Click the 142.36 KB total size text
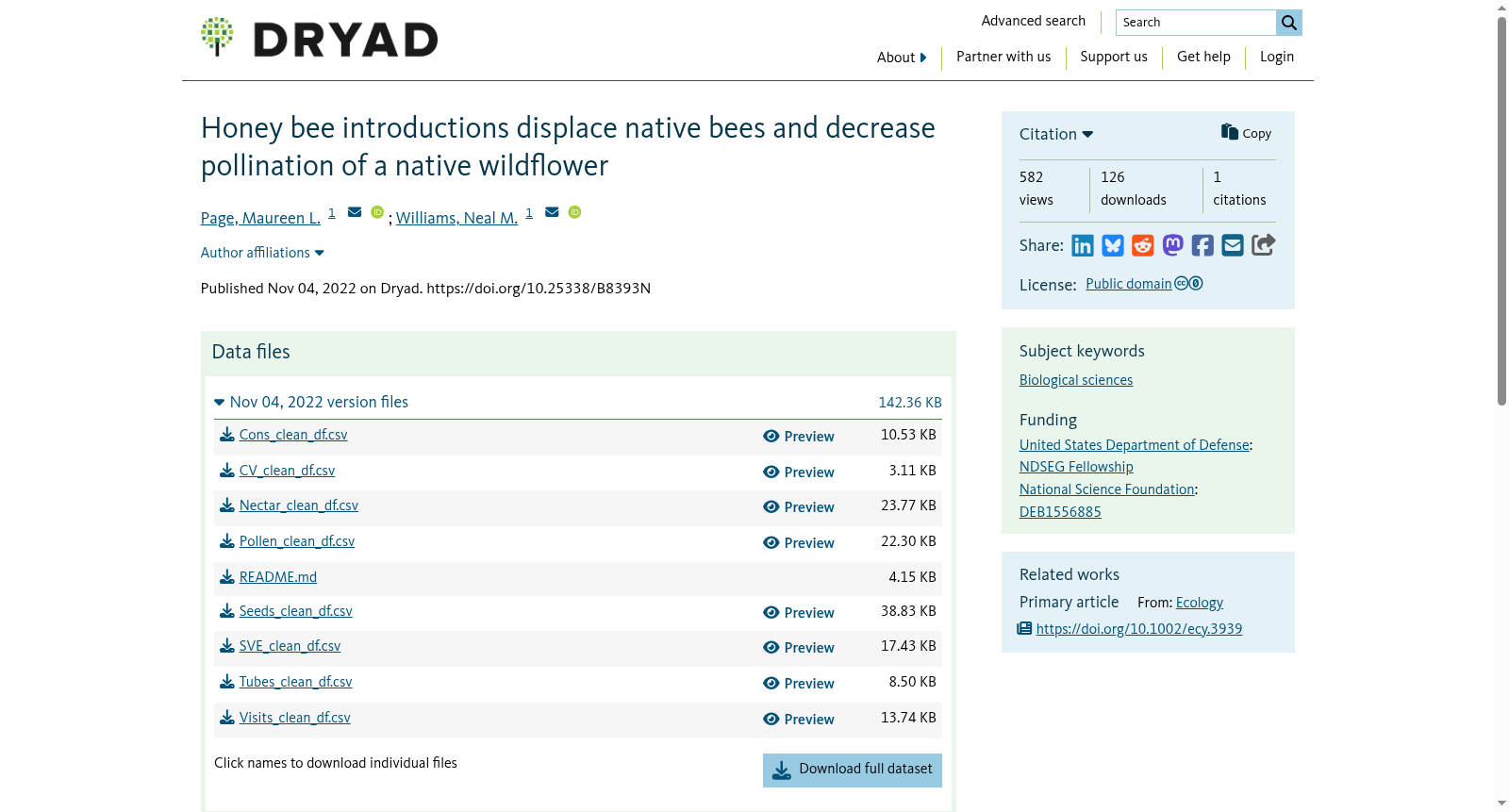Viewport: 1509px width, 812px height. pyautogui.click(x=910, y=403)
